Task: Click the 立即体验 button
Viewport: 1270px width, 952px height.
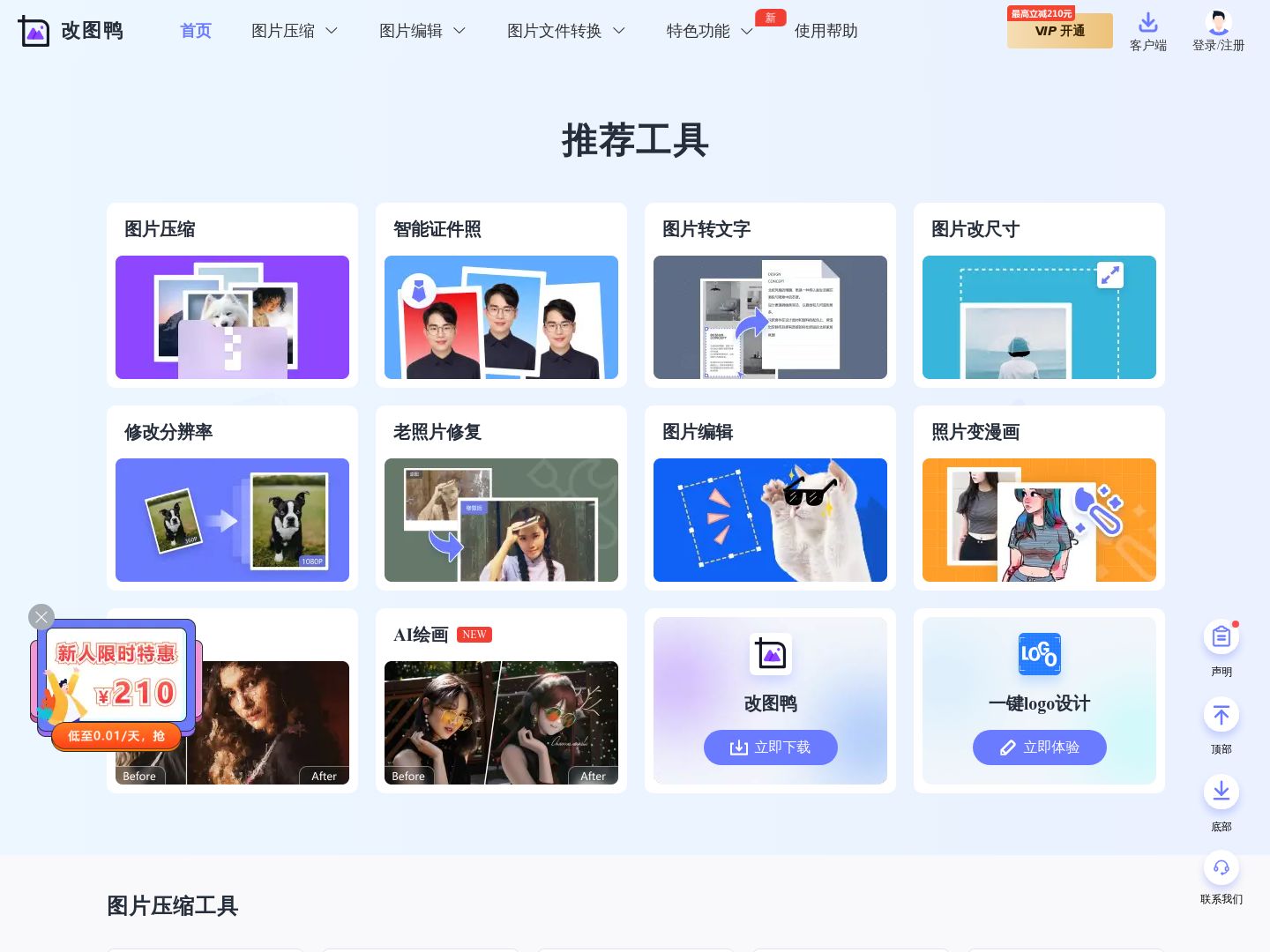Action: pos(1040,747)
